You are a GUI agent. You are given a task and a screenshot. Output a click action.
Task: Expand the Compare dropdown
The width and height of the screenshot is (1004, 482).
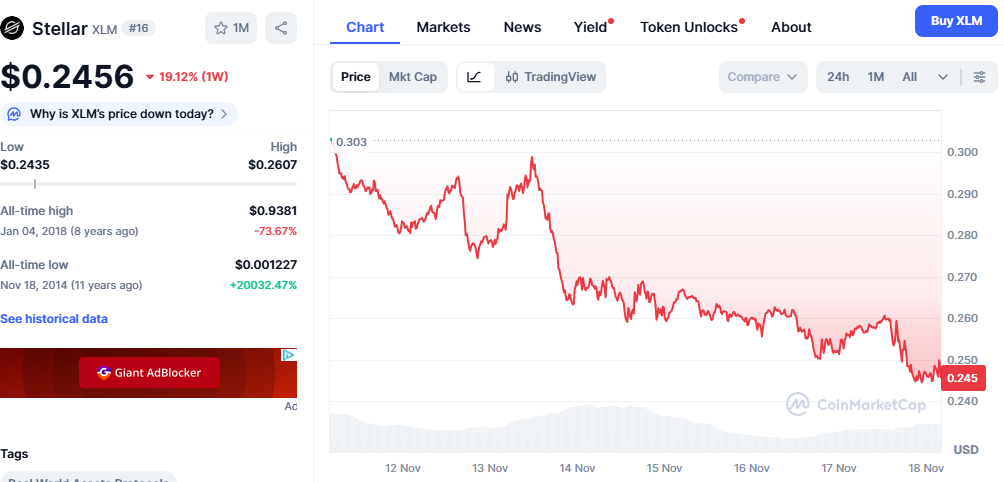pos(762,77)
